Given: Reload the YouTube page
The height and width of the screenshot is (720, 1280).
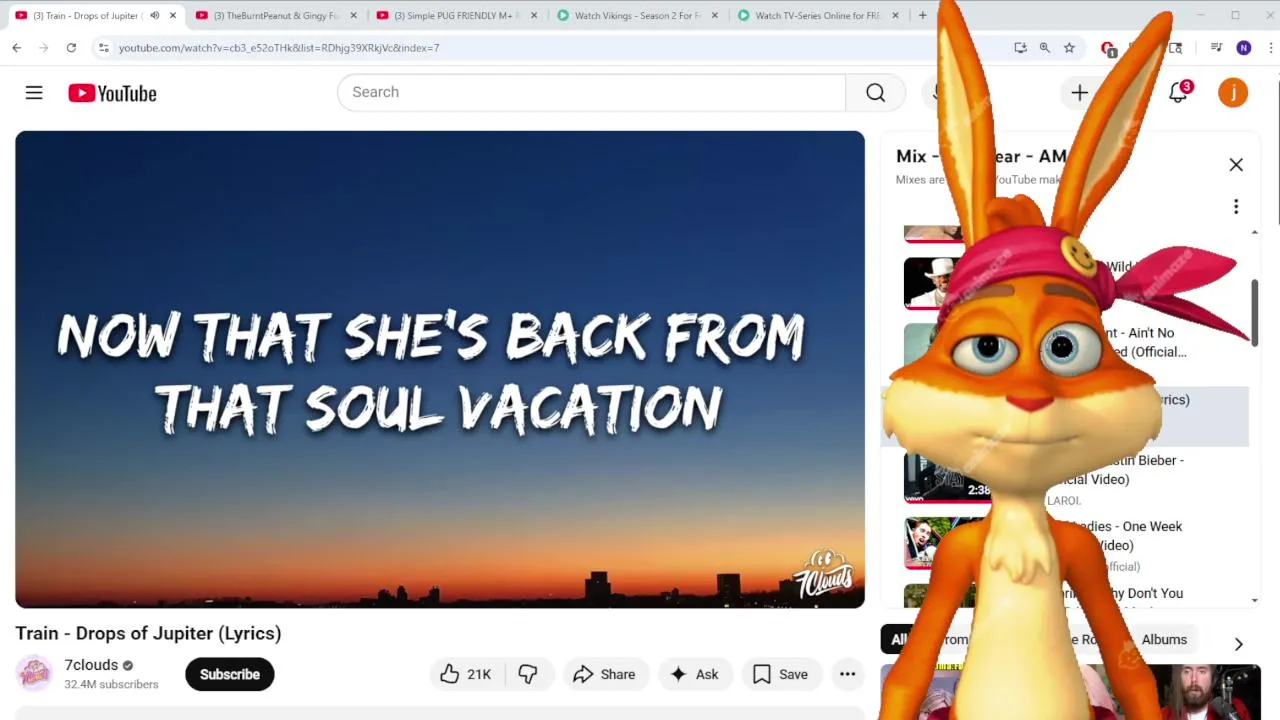Looking at the screenshot, I should point(71,47).
